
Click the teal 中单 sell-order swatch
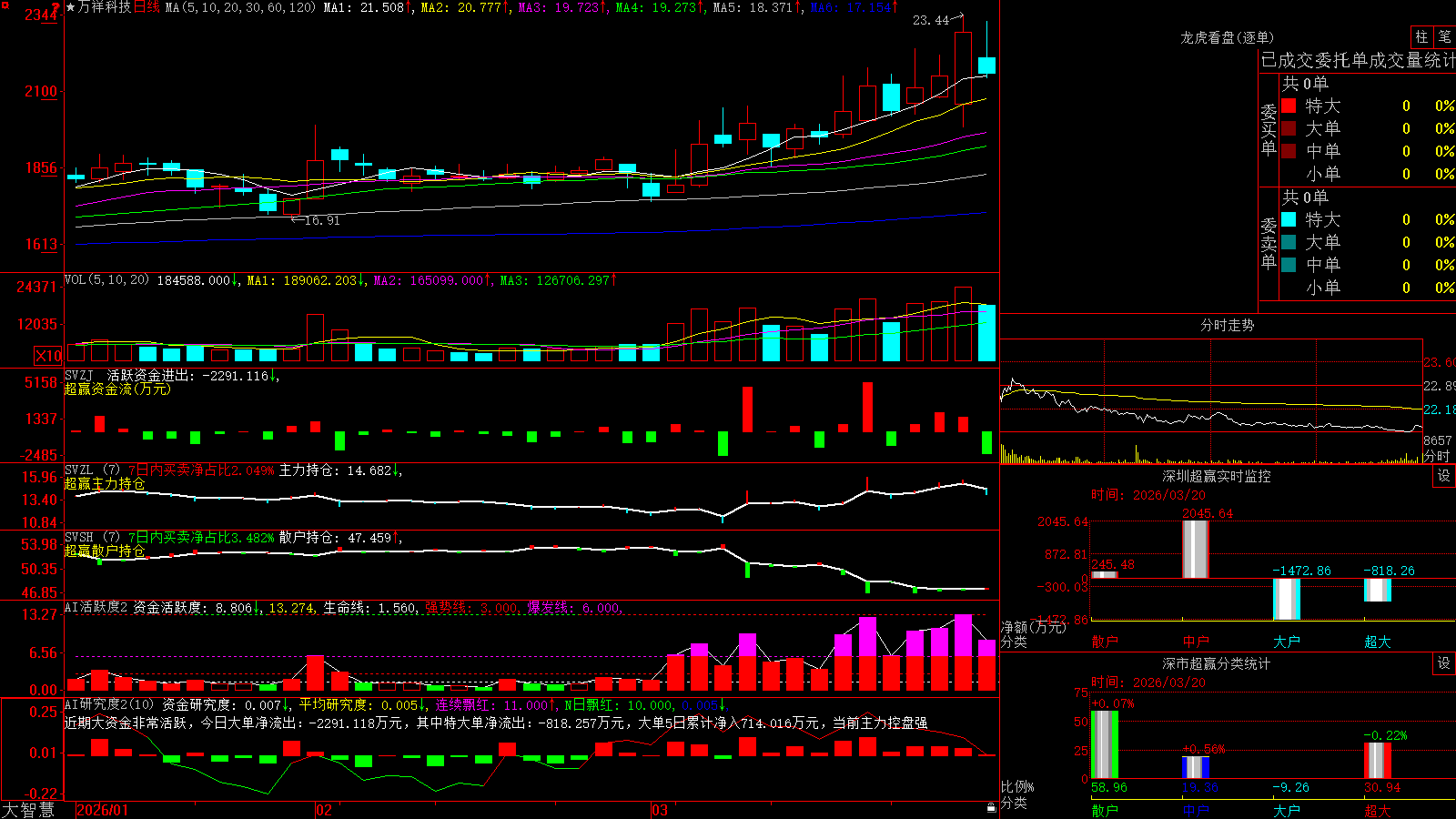click(x=1289, y=265)
